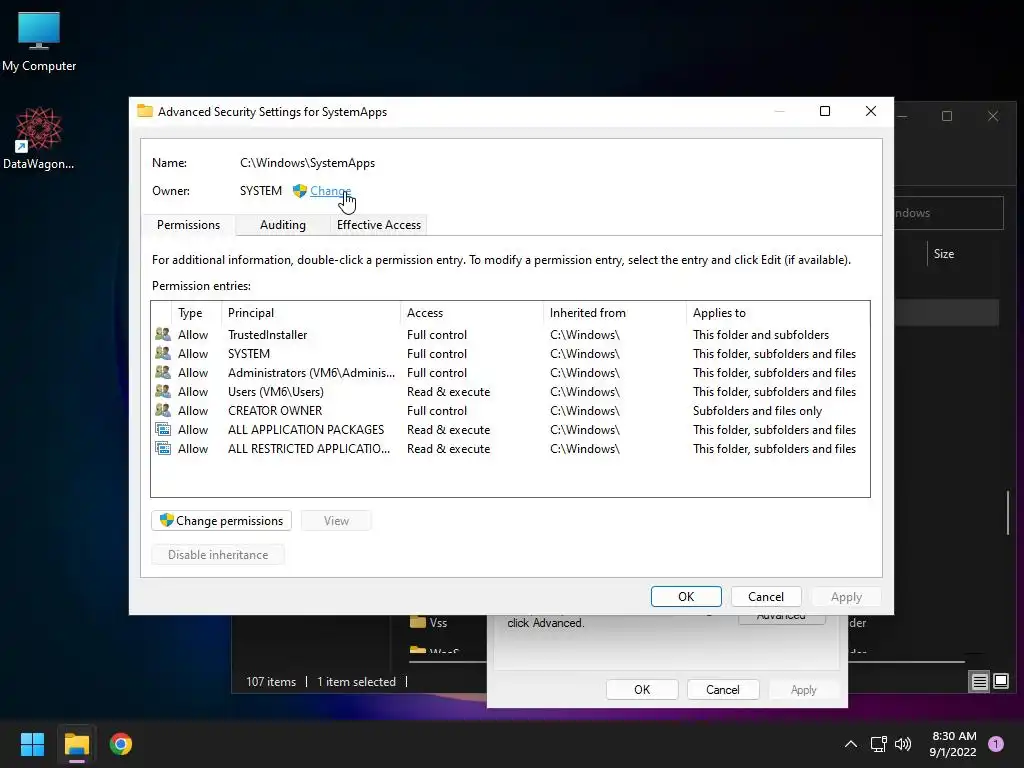This screenshot has height=768, width=1024.
Task: Cancel the Advanced Security Settings dialog
Action: click(765, 596)
